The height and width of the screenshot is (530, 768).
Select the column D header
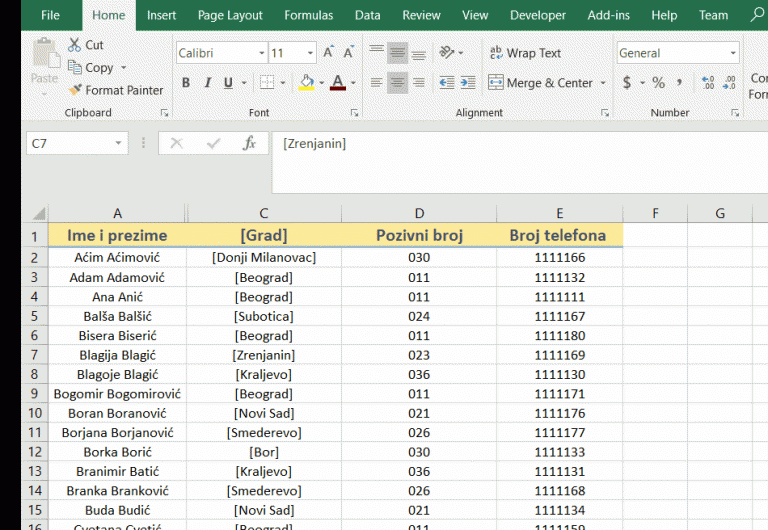tap(419, 214)
